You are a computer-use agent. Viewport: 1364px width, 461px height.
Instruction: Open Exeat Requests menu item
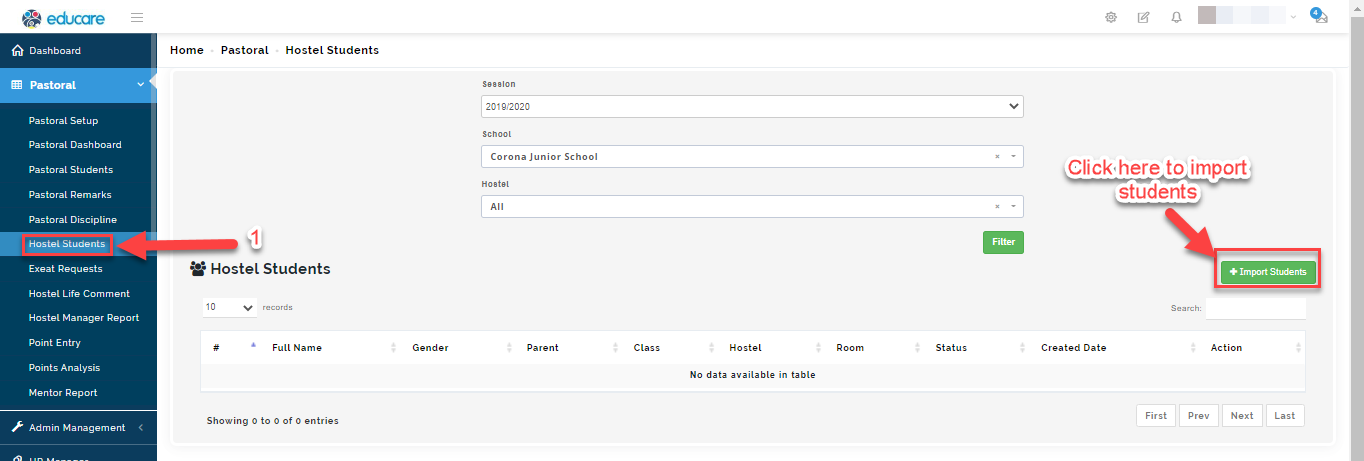point(65,269)
